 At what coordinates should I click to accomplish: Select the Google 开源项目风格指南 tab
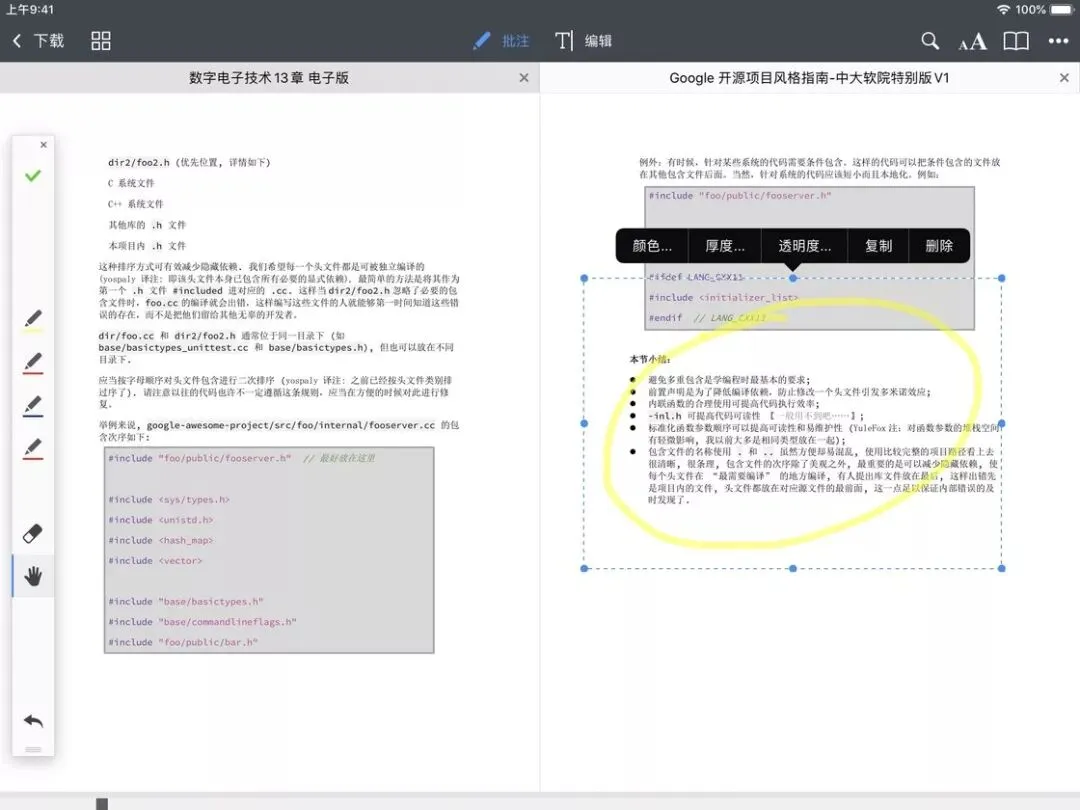tap(809, 78)
